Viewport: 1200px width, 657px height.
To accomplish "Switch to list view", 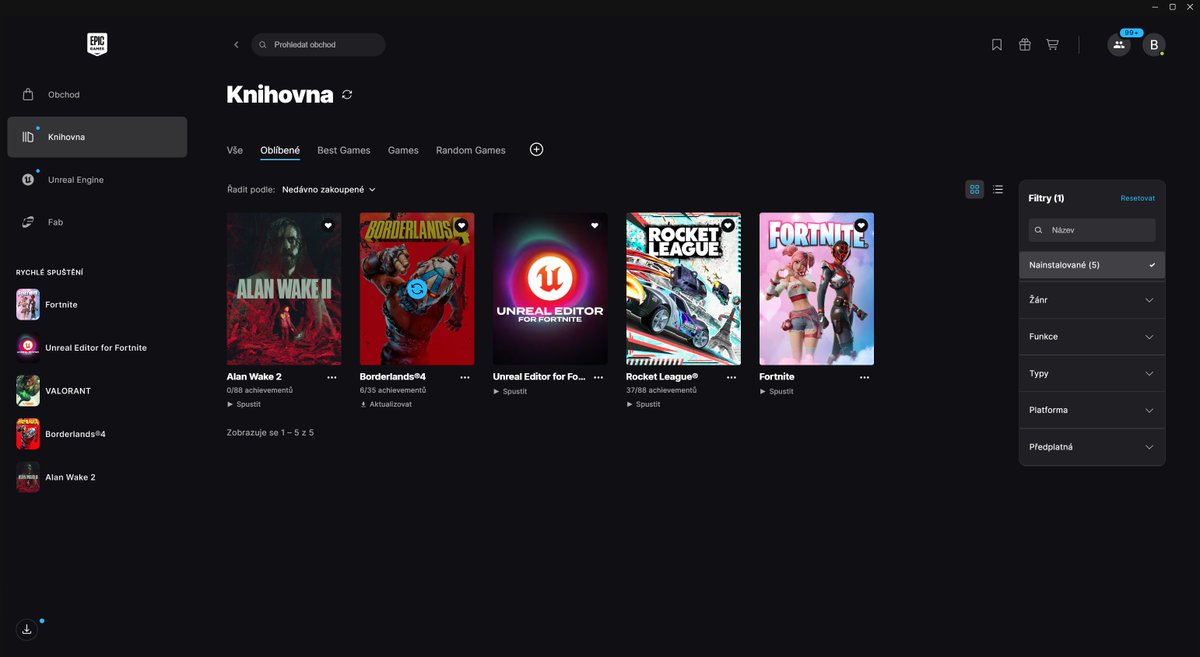I will tap(998, 189).
